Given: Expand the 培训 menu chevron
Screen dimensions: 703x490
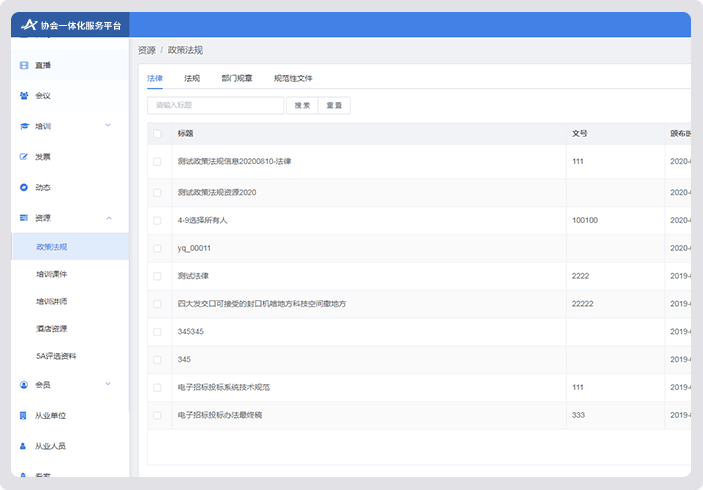Looking at the screenshot, I should tap(108, 126).
